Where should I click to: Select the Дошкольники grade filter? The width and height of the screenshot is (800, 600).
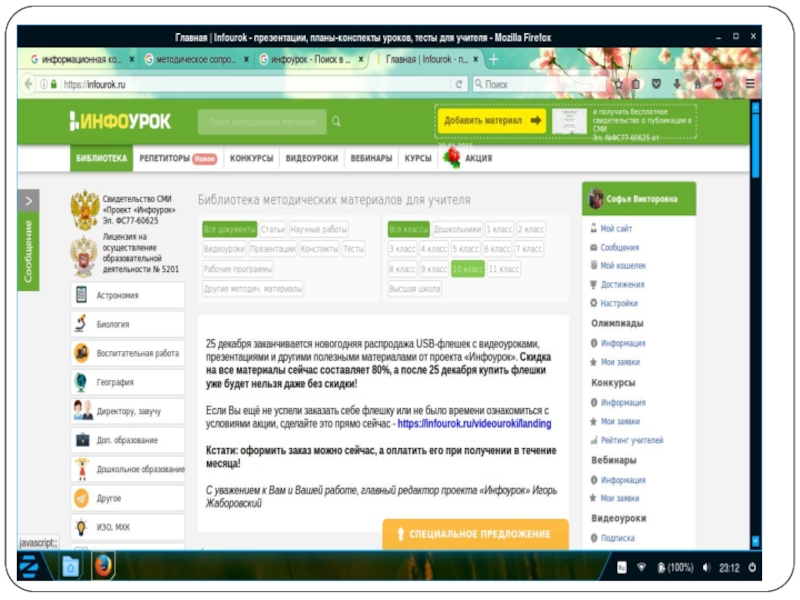point(457,230)
